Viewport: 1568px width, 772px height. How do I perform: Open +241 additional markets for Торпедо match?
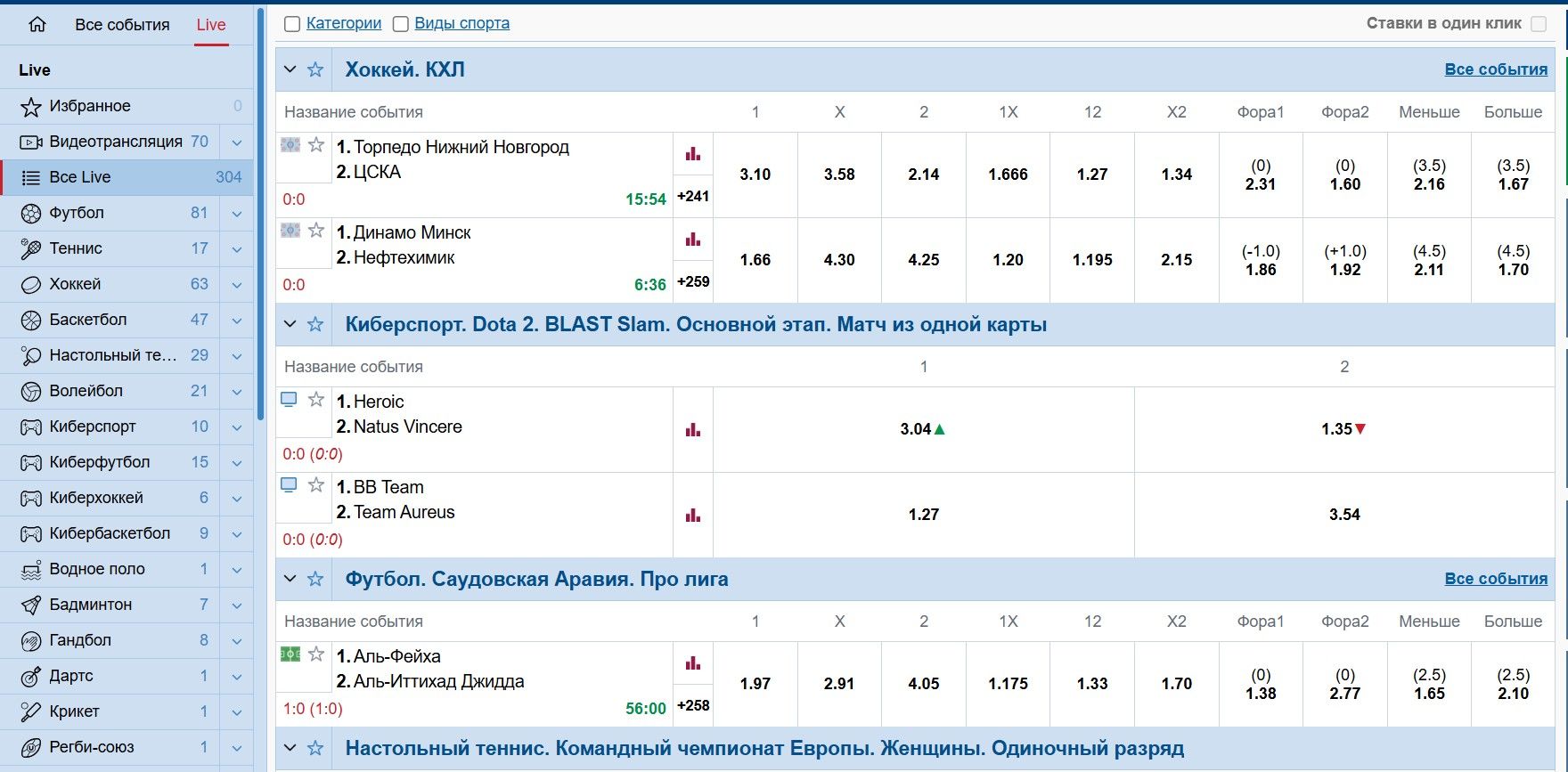[x=693, y=197]
